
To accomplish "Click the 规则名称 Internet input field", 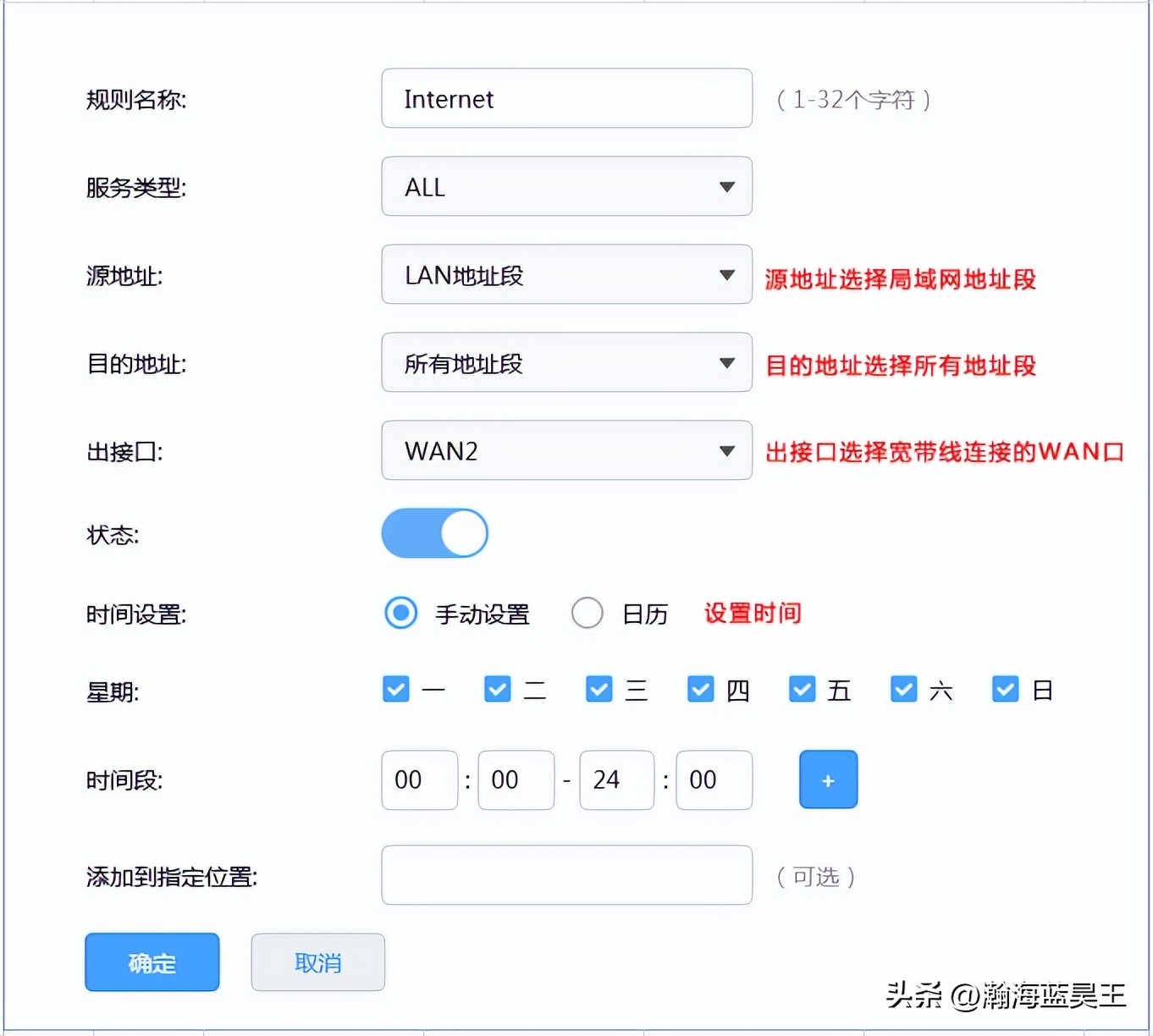I will point(565,98).
